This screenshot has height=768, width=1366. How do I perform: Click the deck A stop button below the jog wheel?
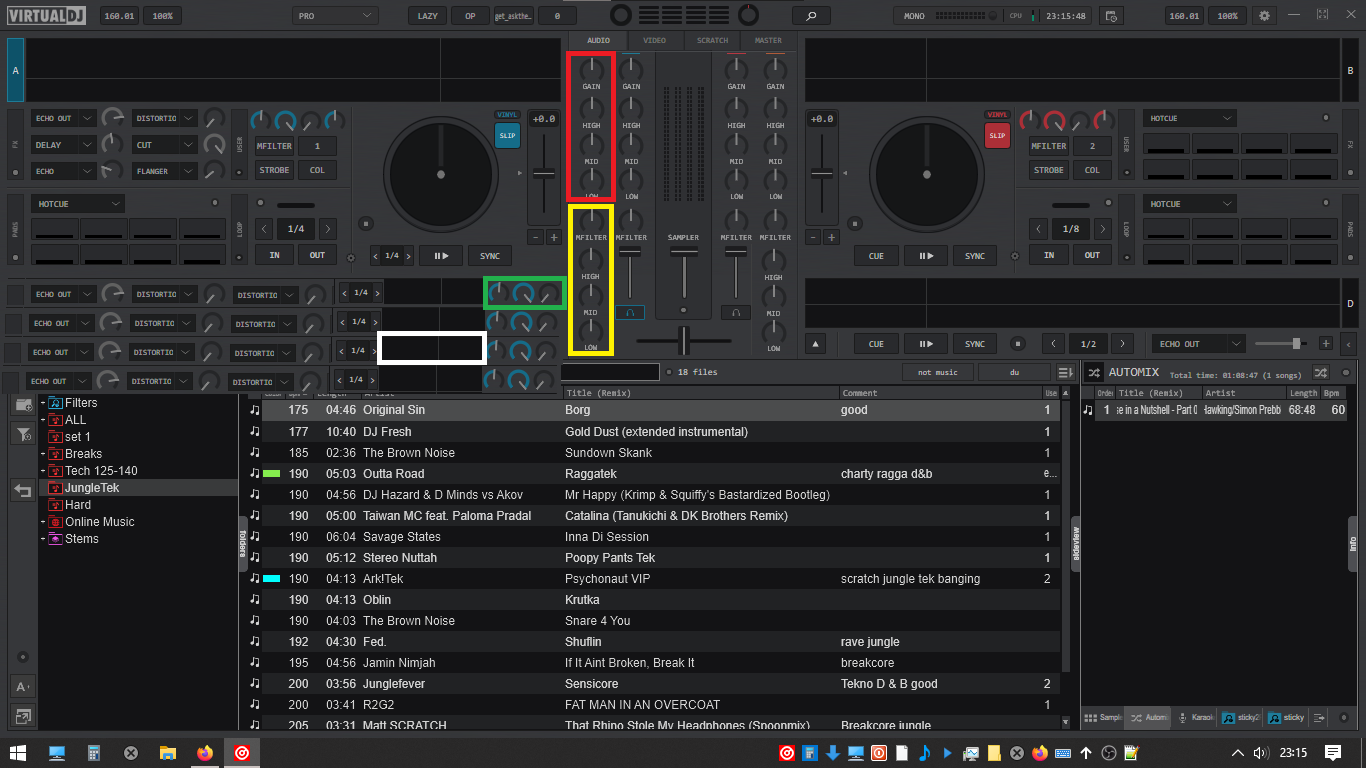[x=366, y=224]
